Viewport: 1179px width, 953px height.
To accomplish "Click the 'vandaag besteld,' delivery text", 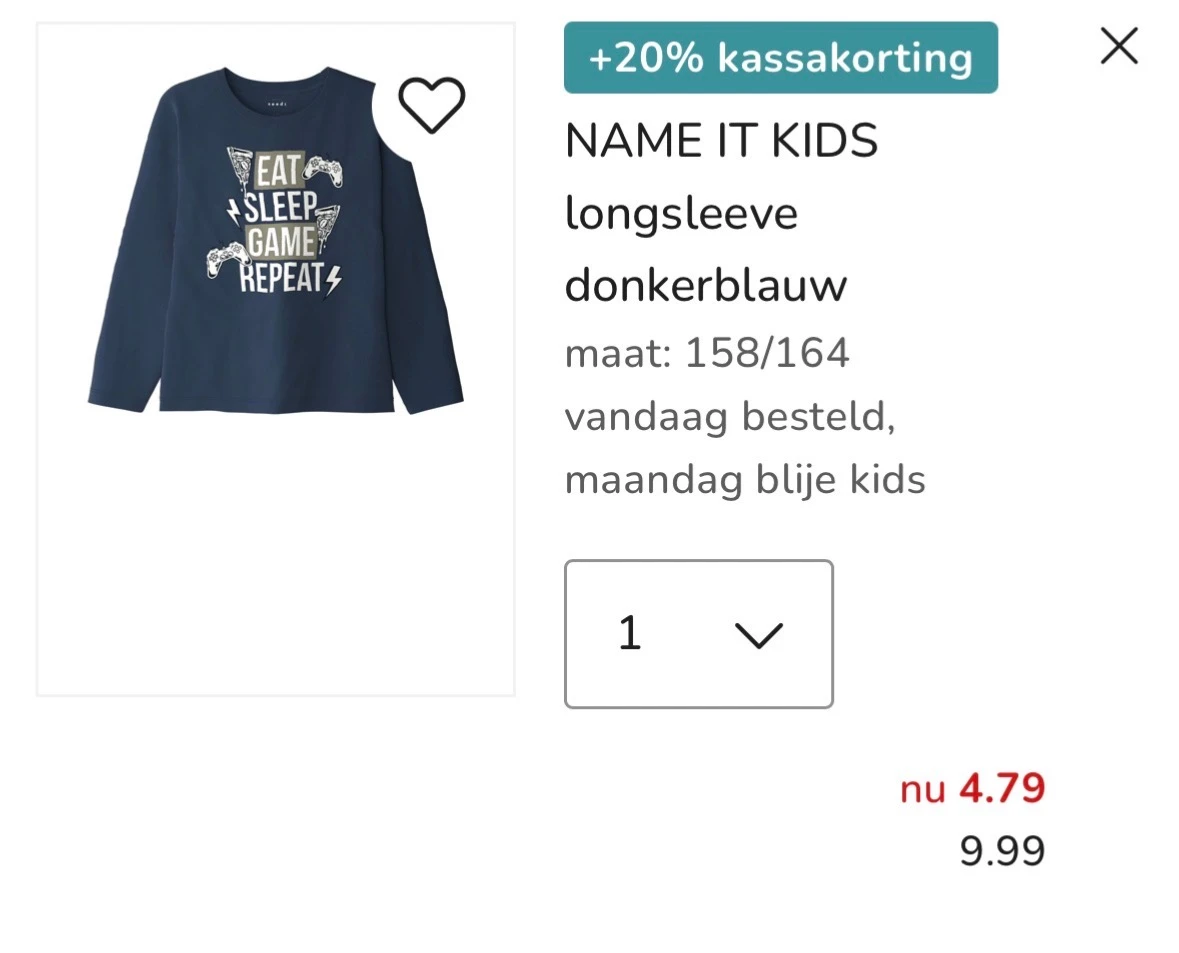I will [x=729, y=417].
